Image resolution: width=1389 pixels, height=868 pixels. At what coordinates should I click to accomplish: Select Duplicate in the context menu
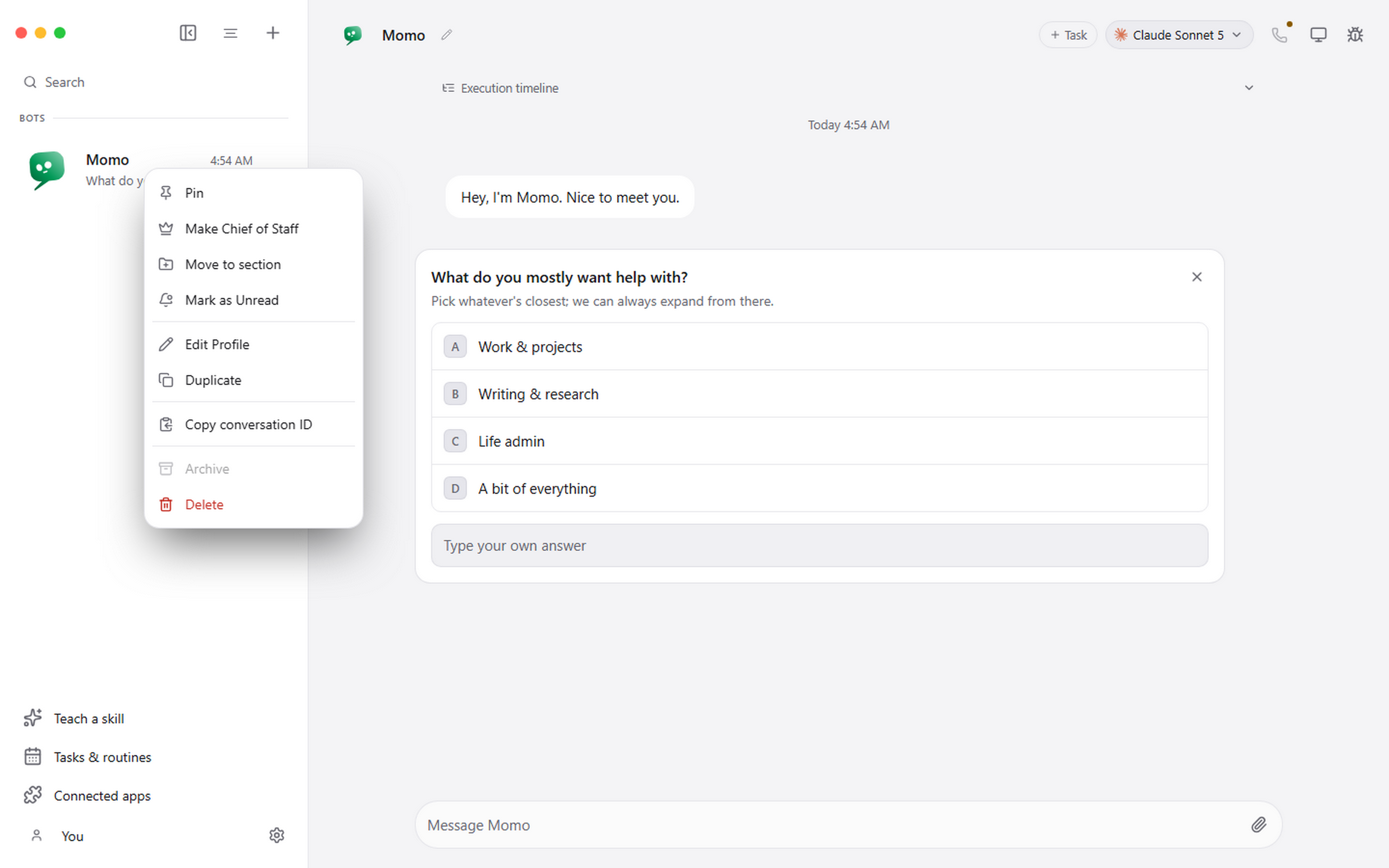[254, 380]
